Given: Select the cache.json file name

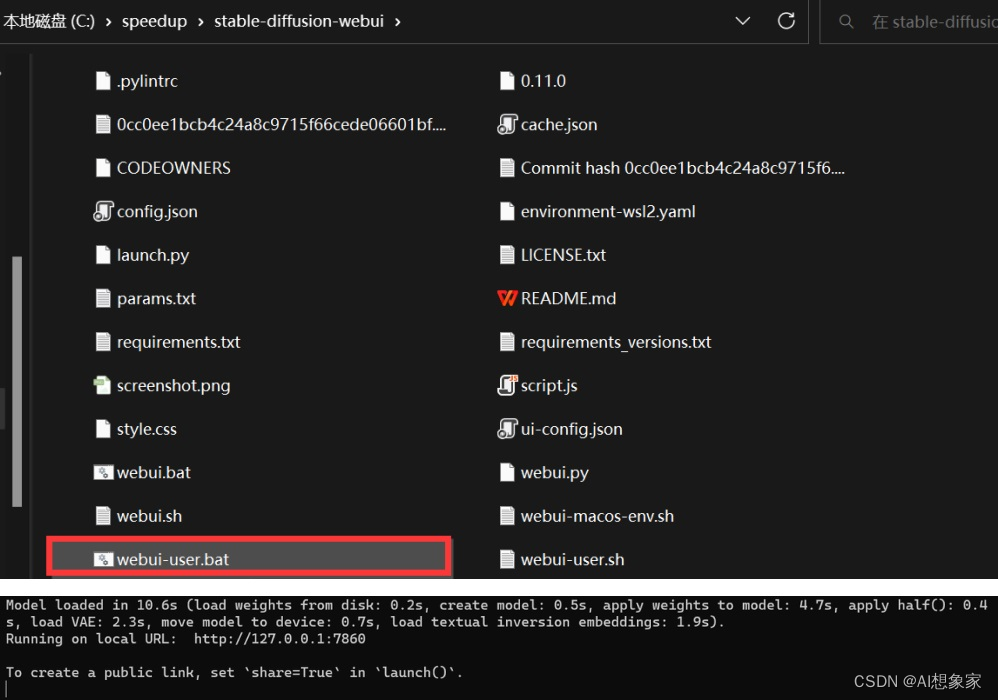Looking at the screenshot, I should coord(559,124).
